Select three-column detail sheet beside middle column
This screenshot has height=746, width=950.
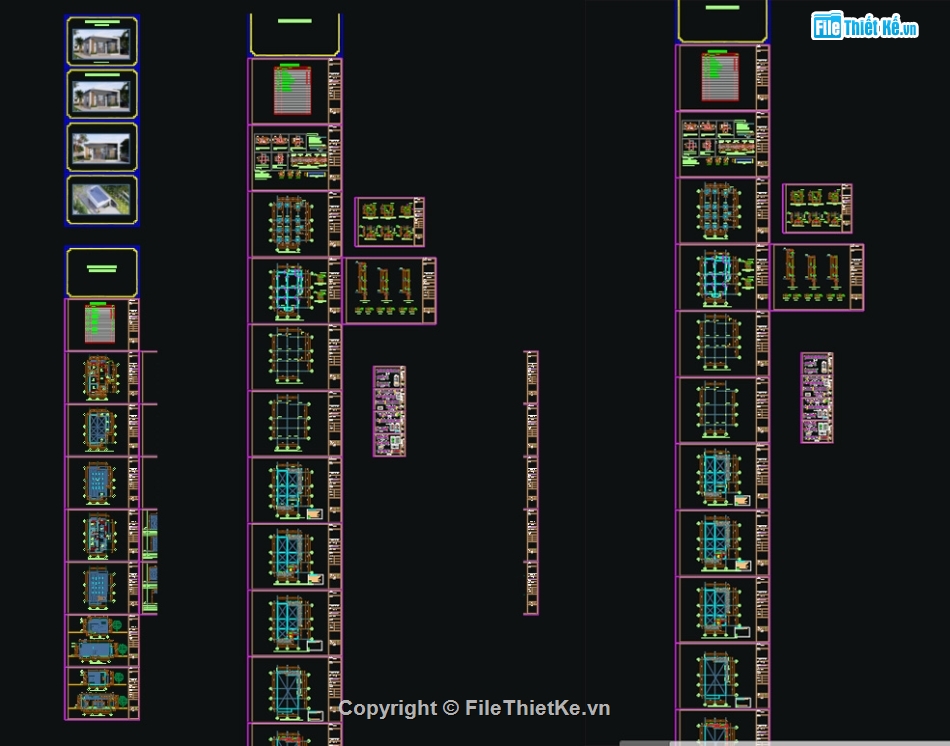click(x=390, y=291)
